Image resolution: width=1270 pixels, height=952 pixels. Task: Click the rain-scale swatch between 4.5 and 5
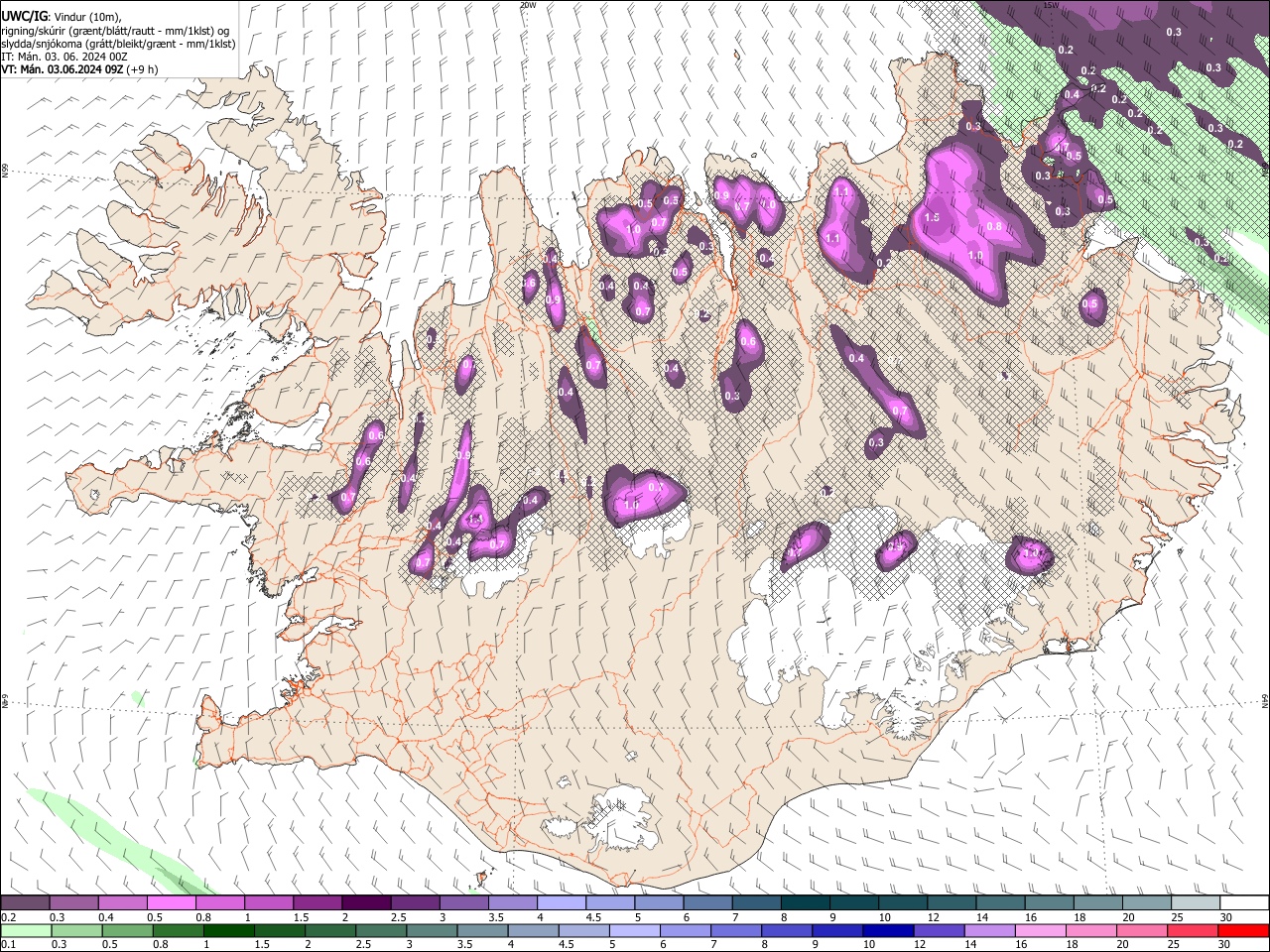pos(582,930)
